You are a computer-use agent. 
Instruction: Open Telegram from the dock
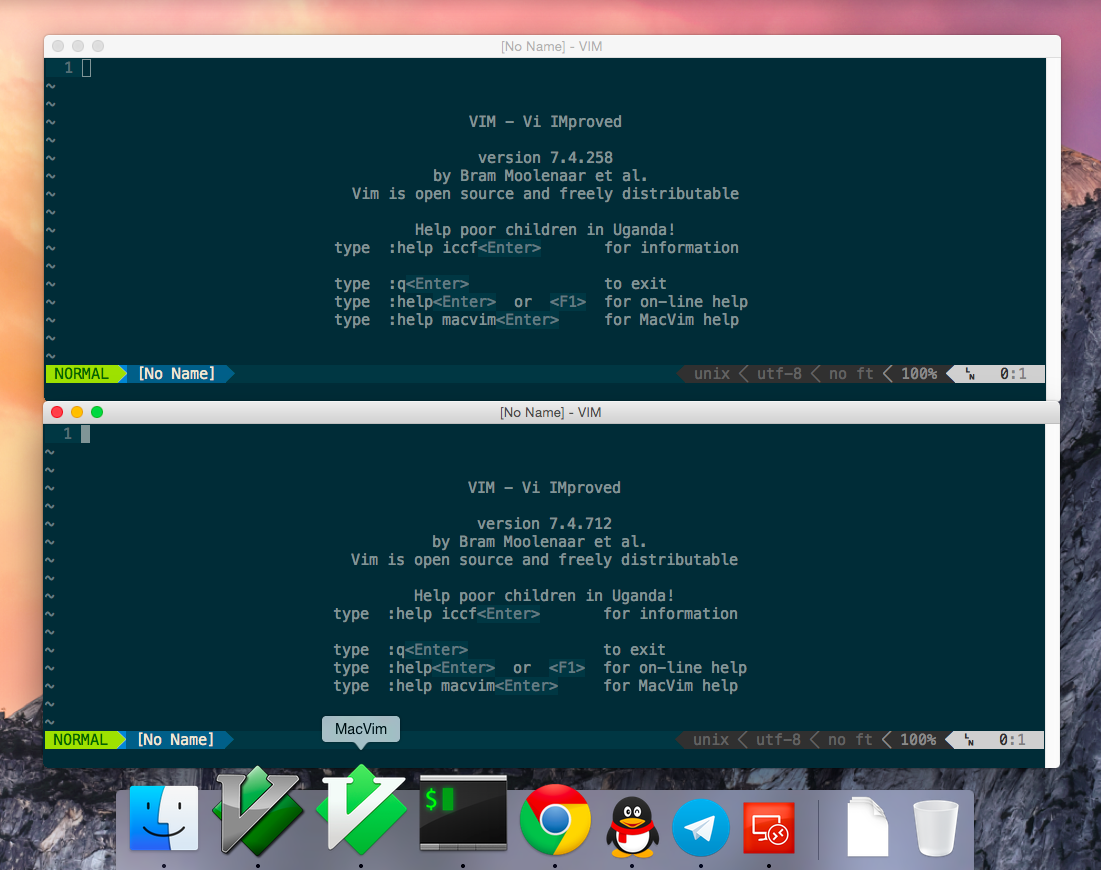(700, 828)
